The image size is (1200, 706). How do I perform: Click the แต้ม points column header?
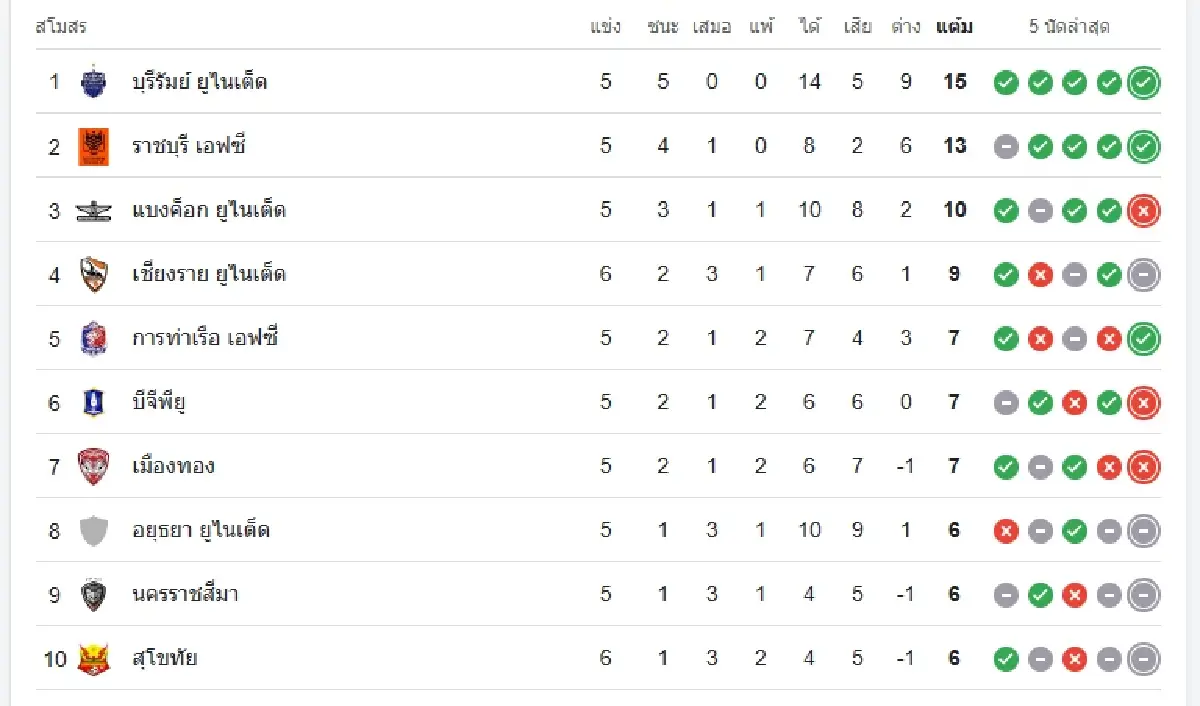(954, 27)
